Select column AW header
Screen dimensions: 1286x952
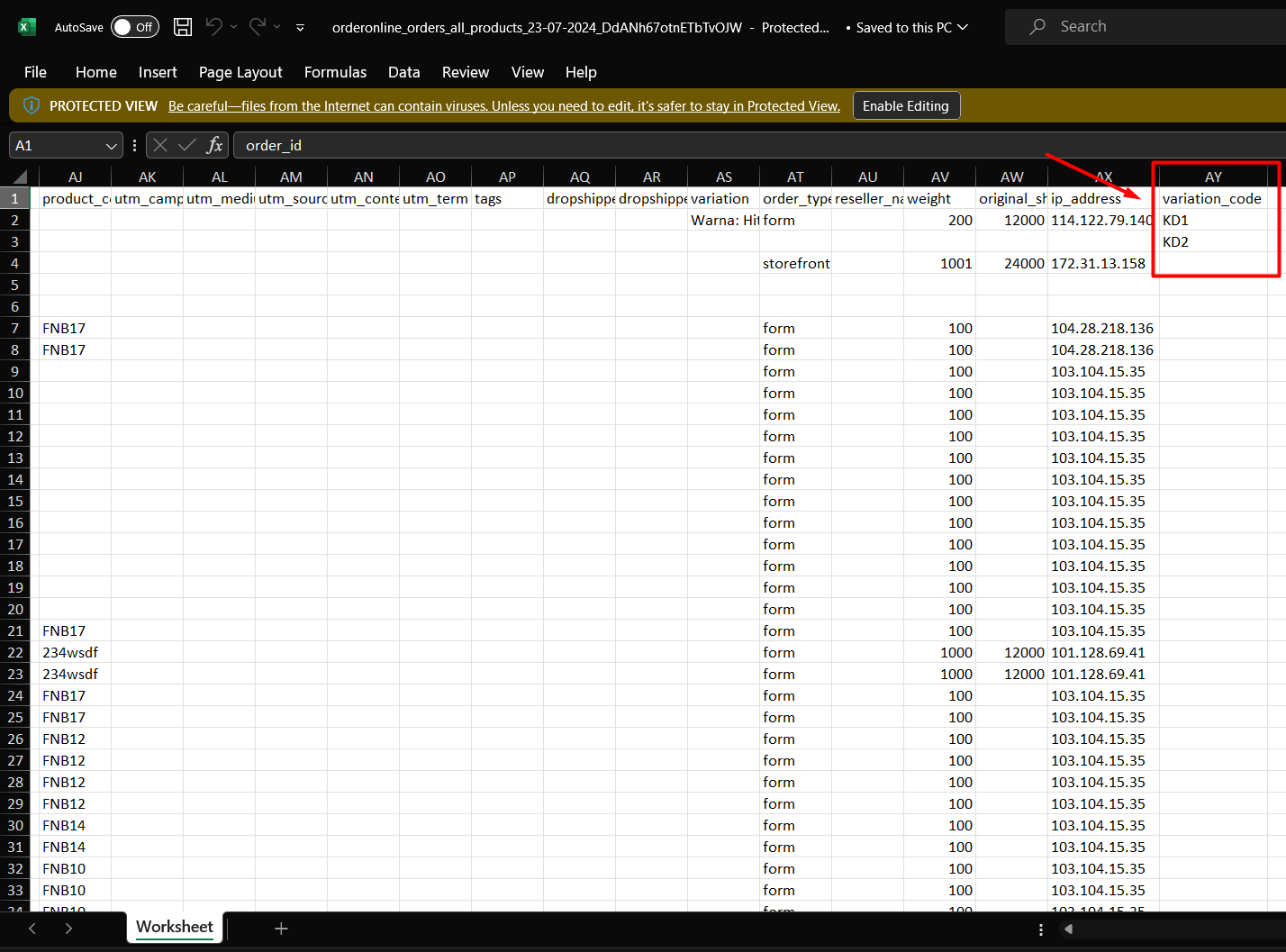[1012, 177]
